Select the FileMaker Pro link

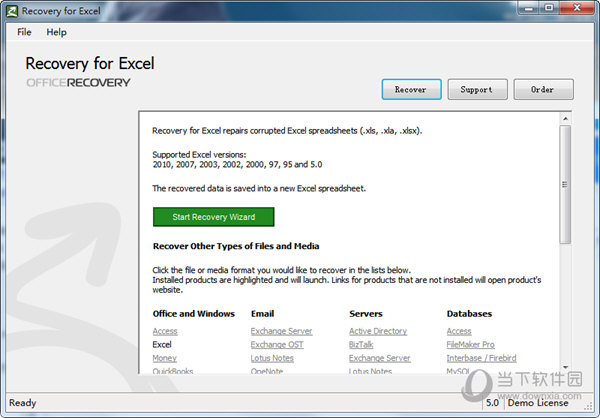coord(471,345)
